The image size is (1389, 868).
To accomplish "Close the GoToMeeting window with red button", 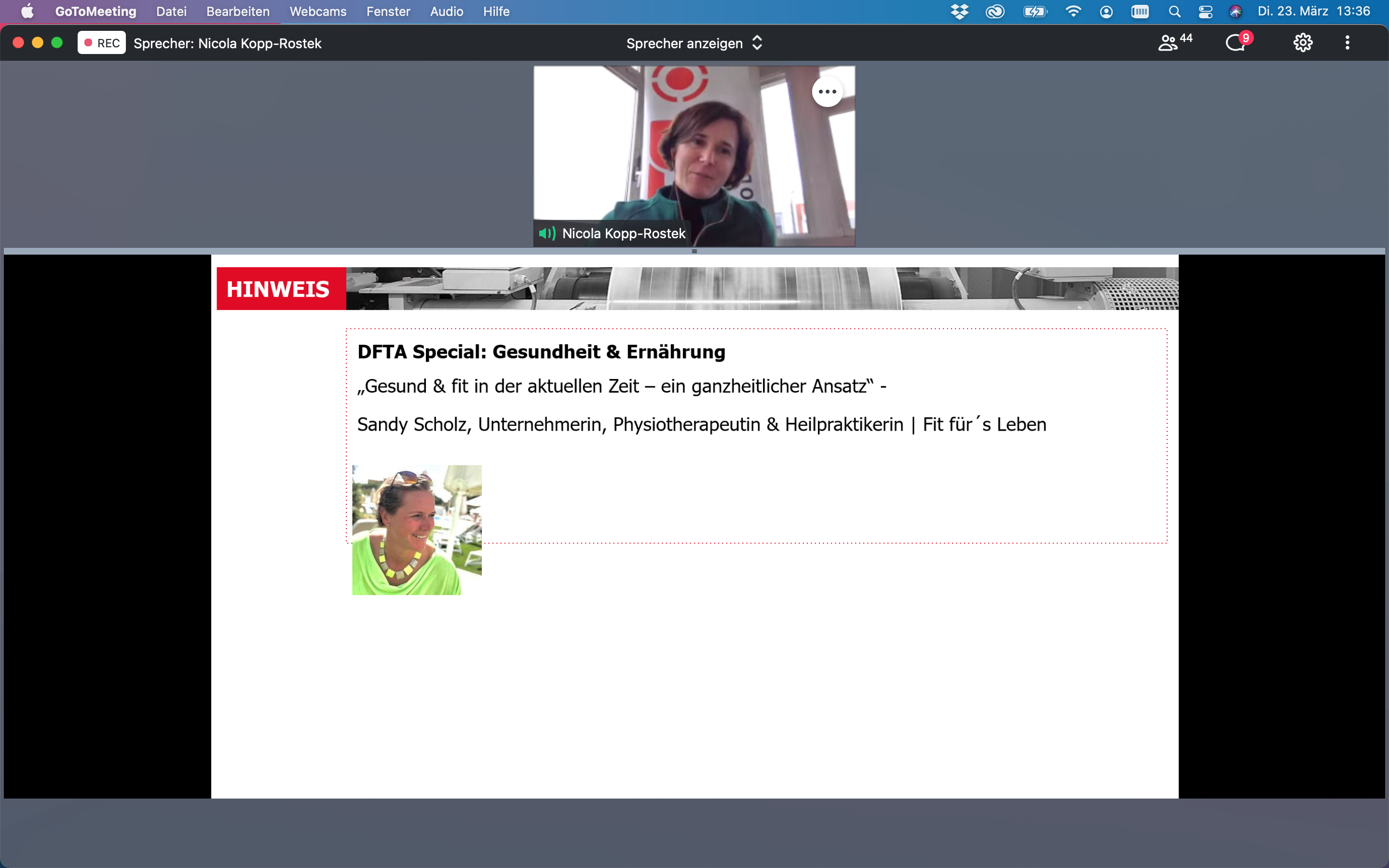I will click(18, 42).
